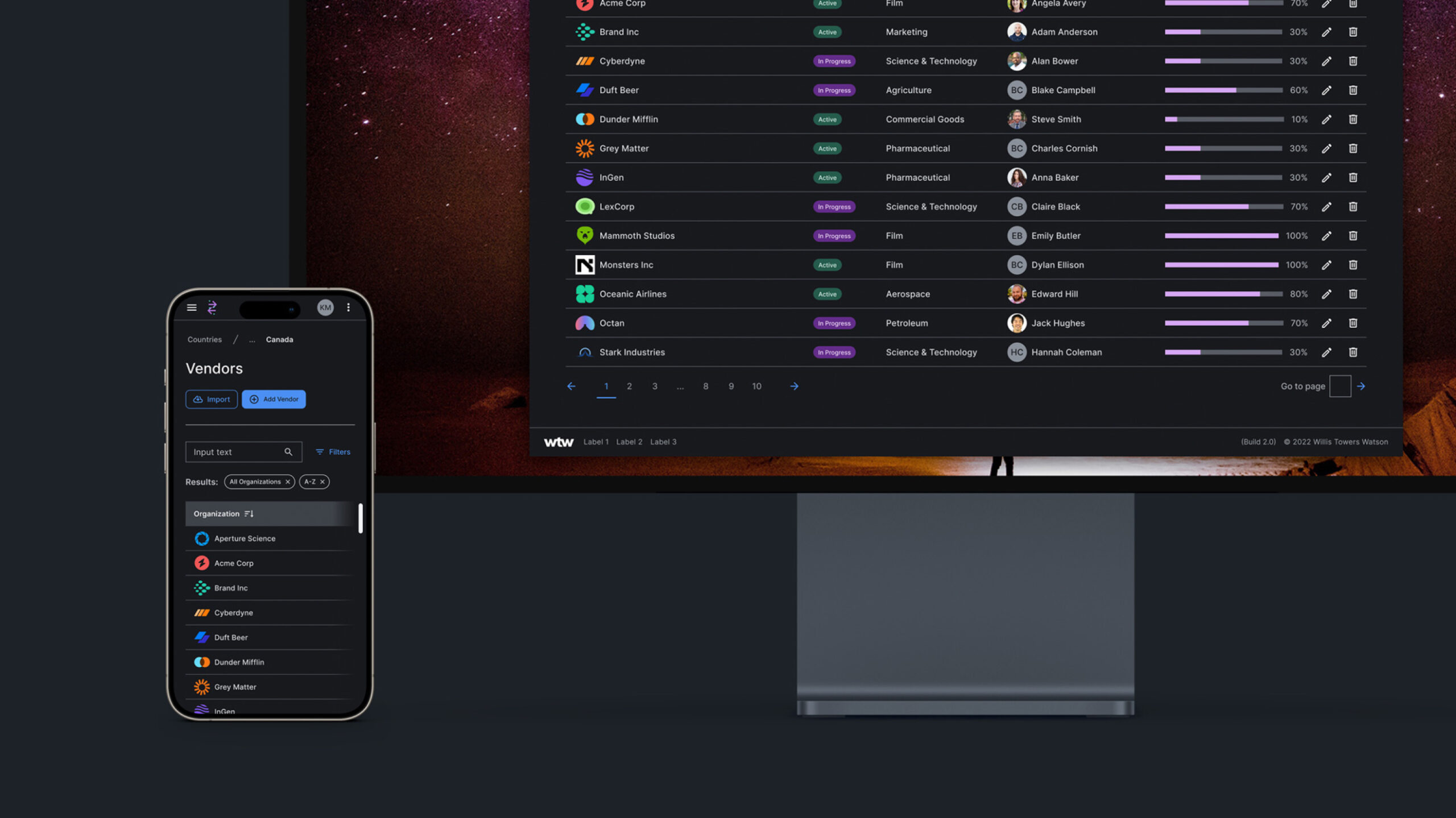Click the In Progress badge for Octan
The width and height of the screenshot is (1456, 818).
point(834,323)
